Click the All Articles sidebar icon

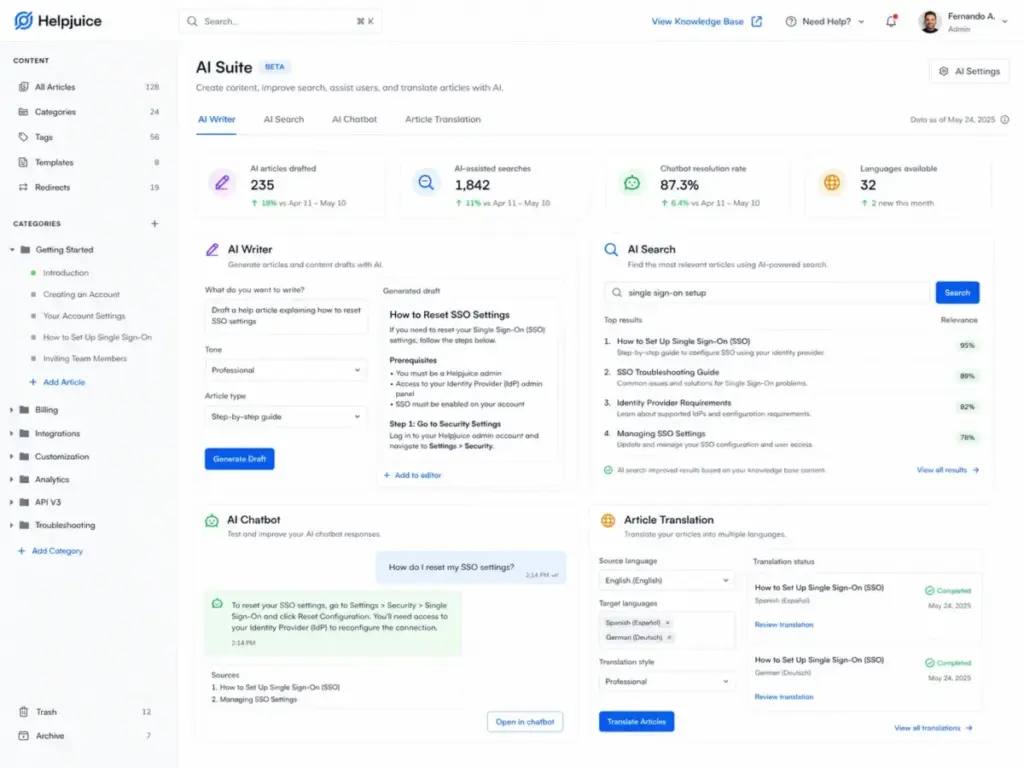24,87
